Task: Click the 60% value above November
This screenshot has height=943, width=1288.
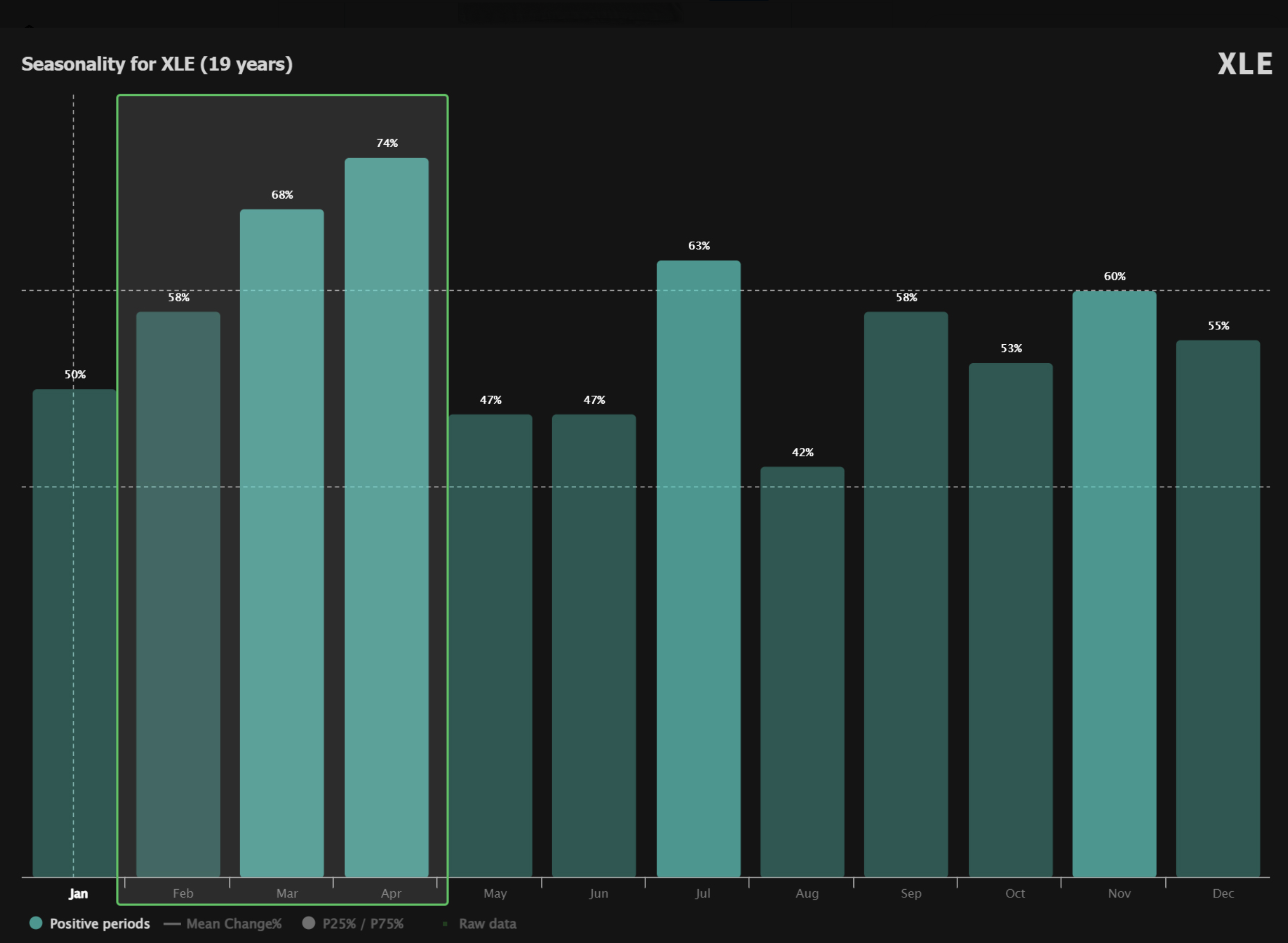Action: point(1115,276)
